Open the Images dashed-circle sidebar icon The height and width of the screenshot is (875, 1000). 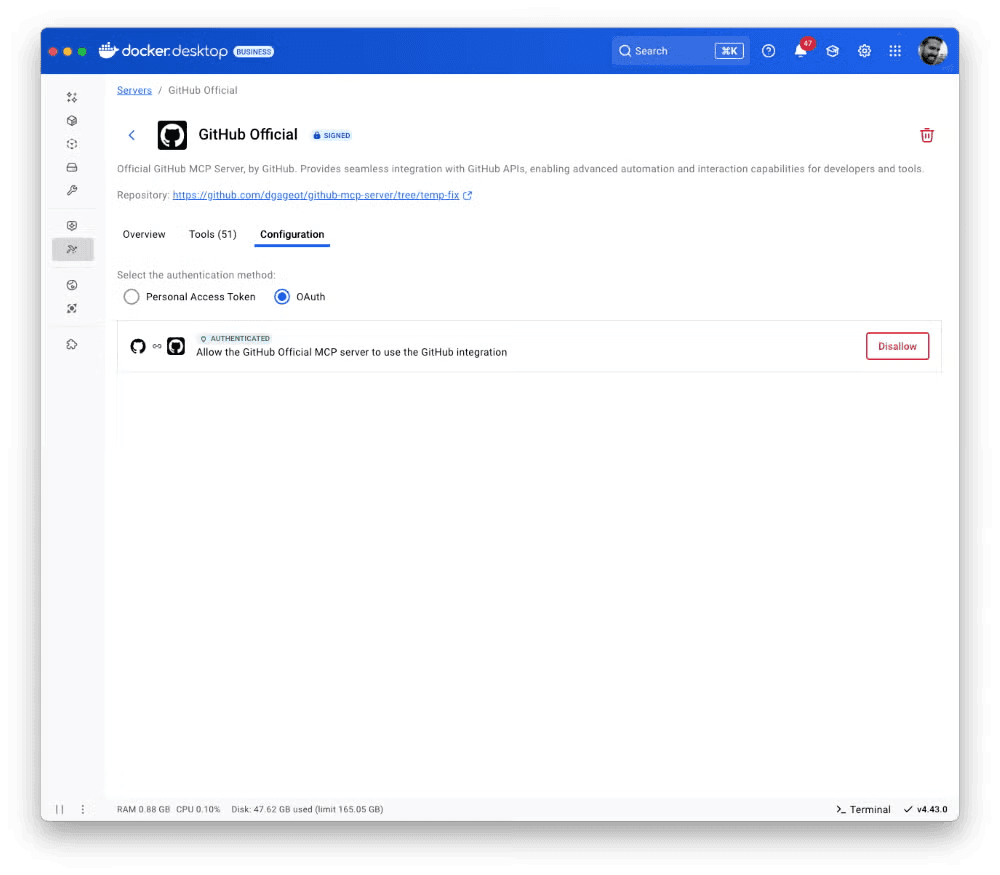point(72,144)
